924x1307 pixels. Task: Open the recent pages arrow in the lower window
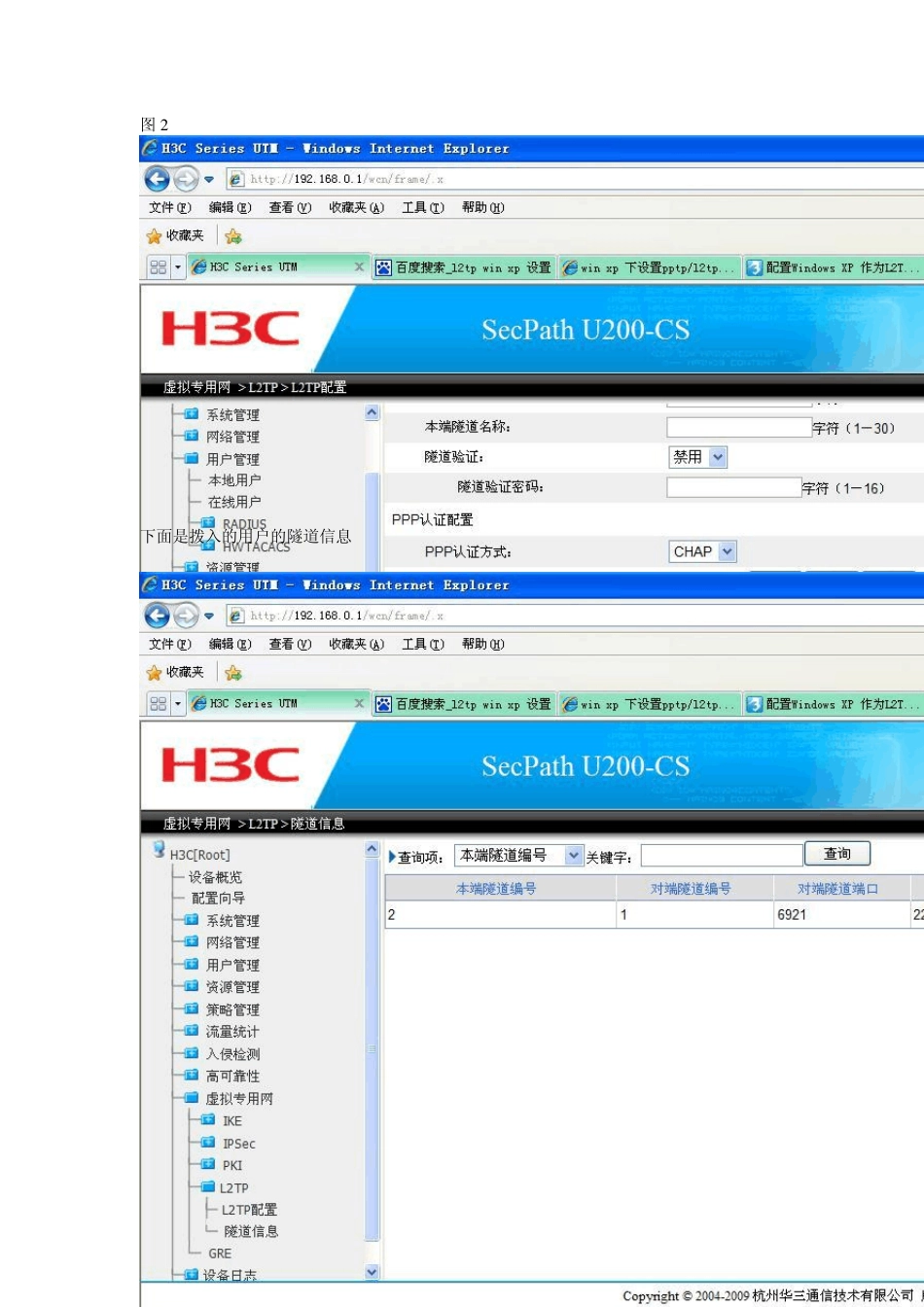click(x=210, y=617)
